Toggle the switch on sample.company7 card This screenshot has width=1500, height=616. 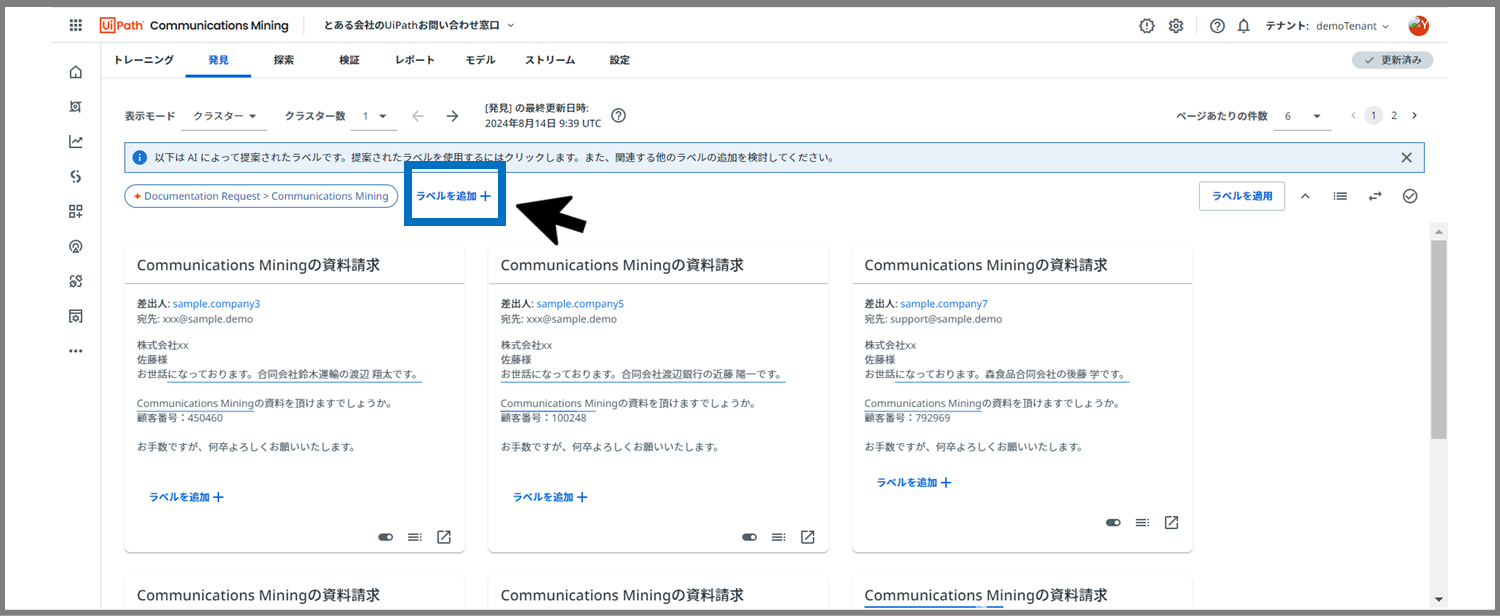tap(1114, 523)
